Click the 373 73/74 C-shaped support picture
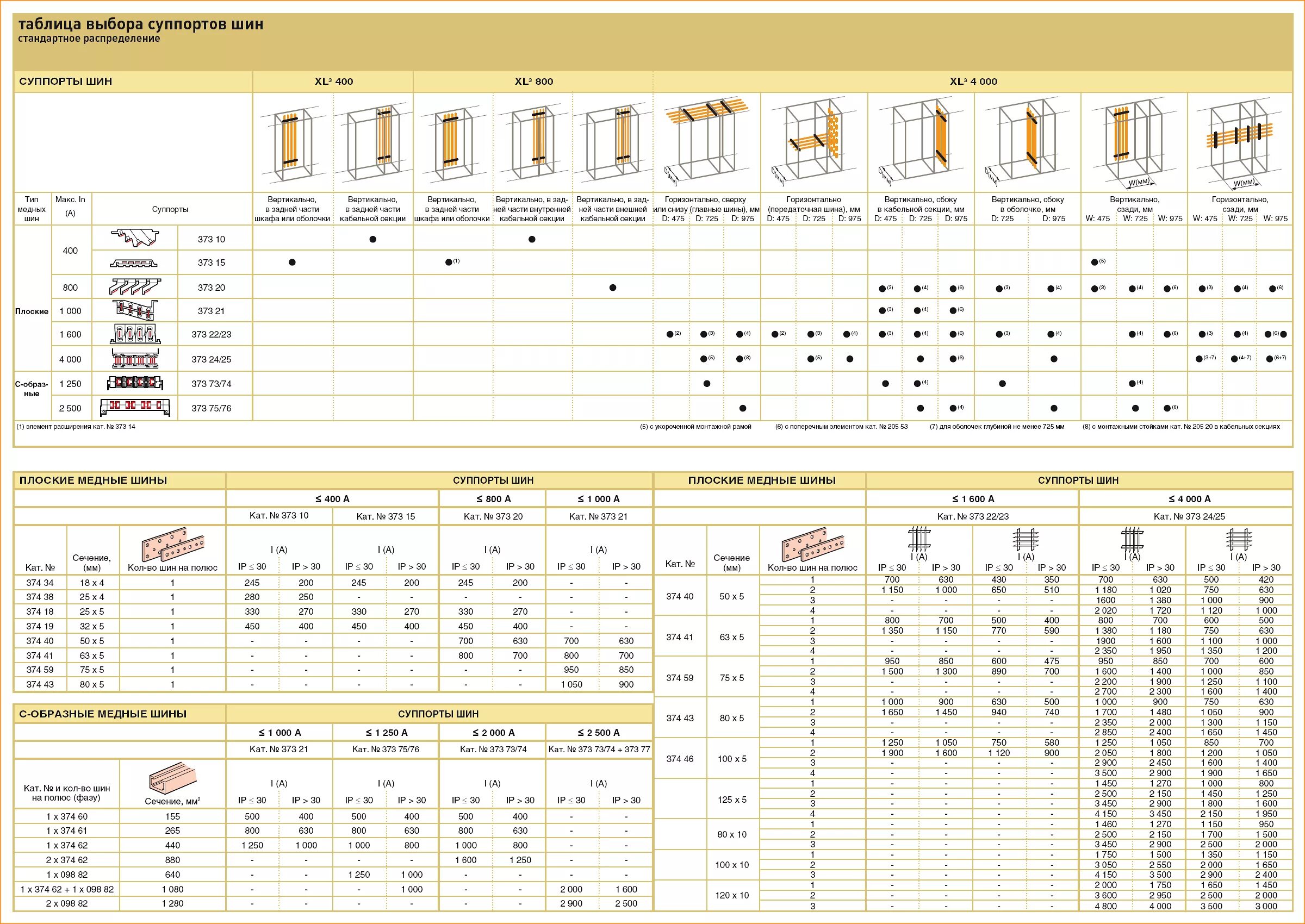Screen dimensions: 1305x924 135,383
